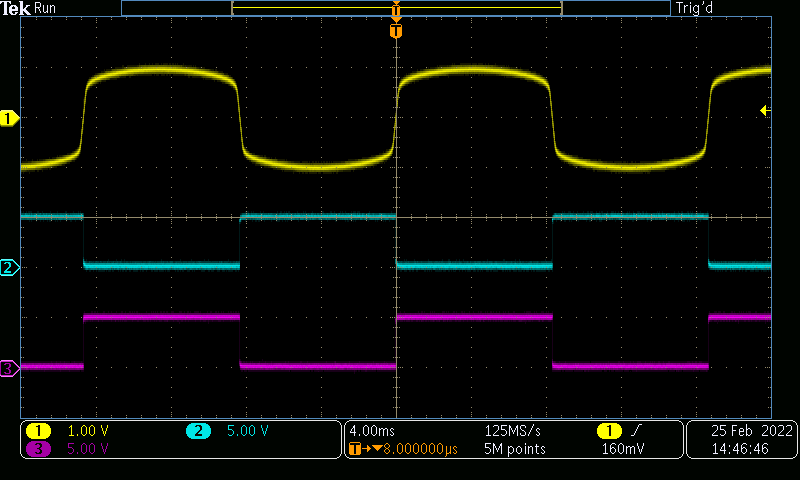The width and height of the screenshot is (800, 480).
Task: Click the Tek logo
Action: coord(17,8)
